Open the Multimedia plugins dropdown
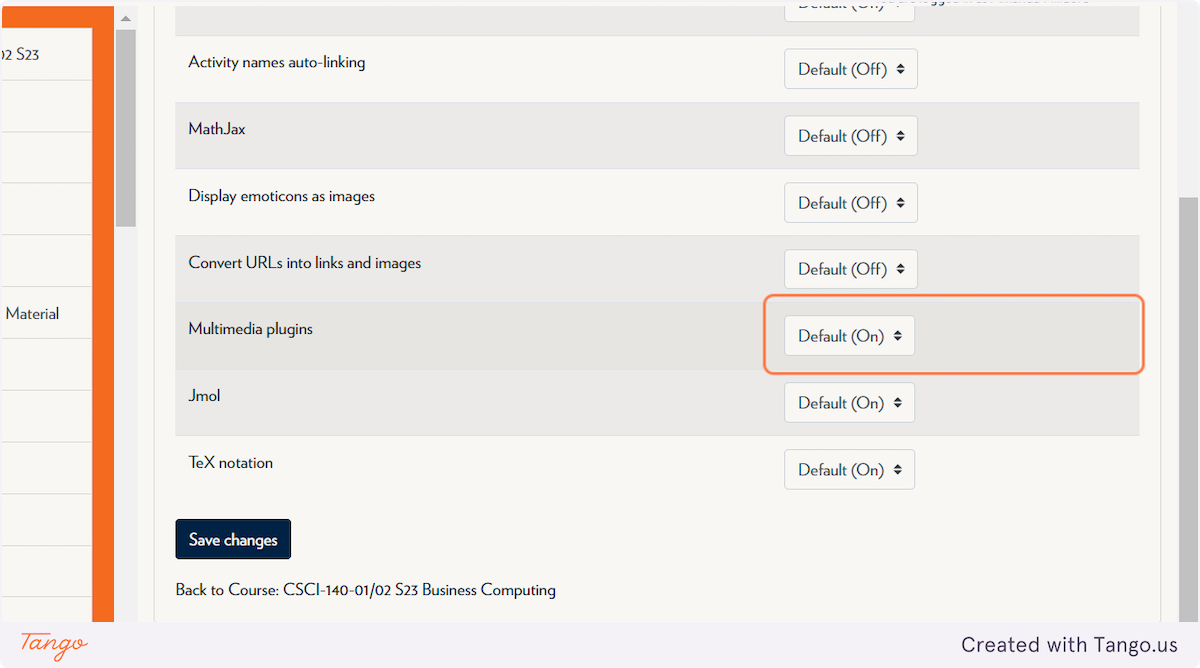The width and height of the screenshot is (1200, 668). [x=849, y=336]
